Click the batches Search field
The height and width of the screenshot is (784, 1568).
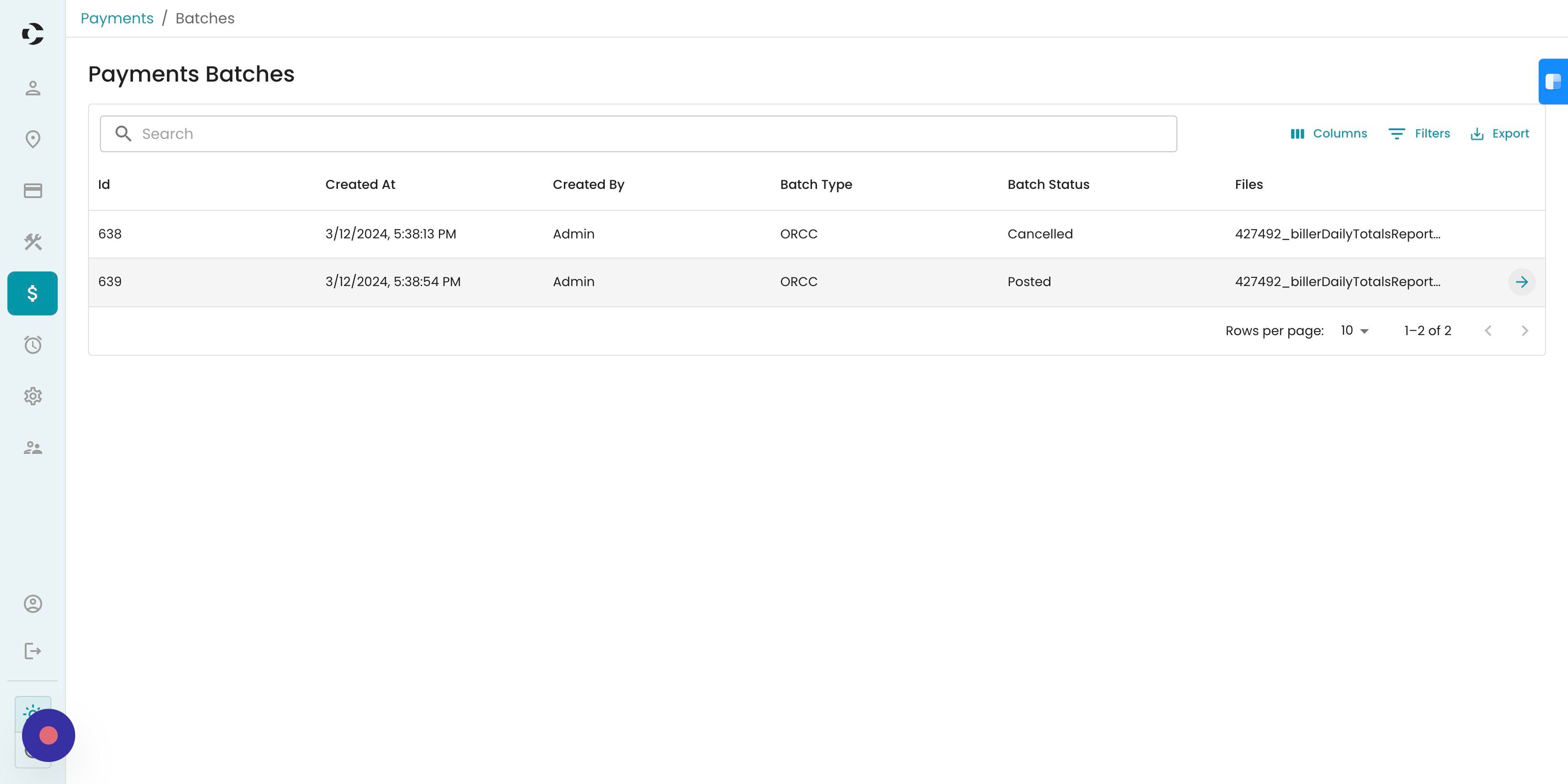pos(638,134)
